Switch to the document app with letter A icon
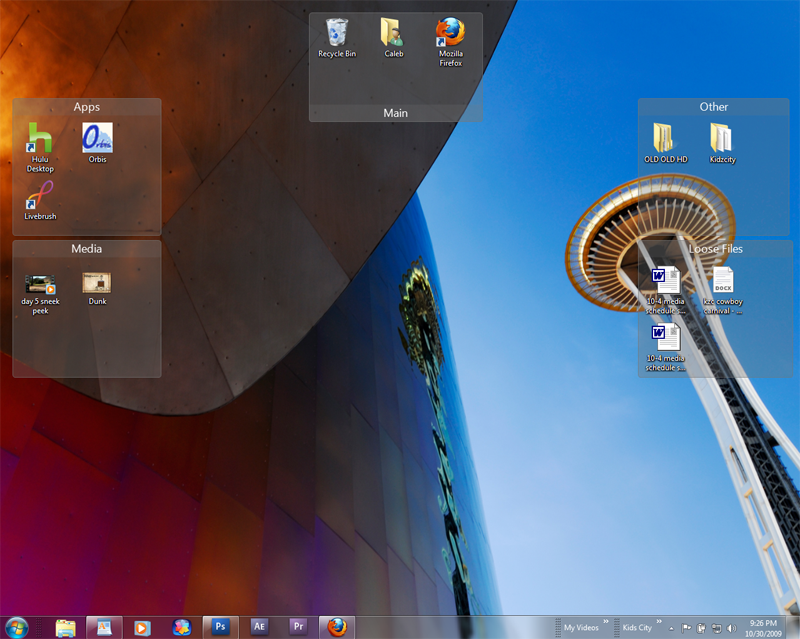Screen dimensions: 800x639 pos(104,627)
